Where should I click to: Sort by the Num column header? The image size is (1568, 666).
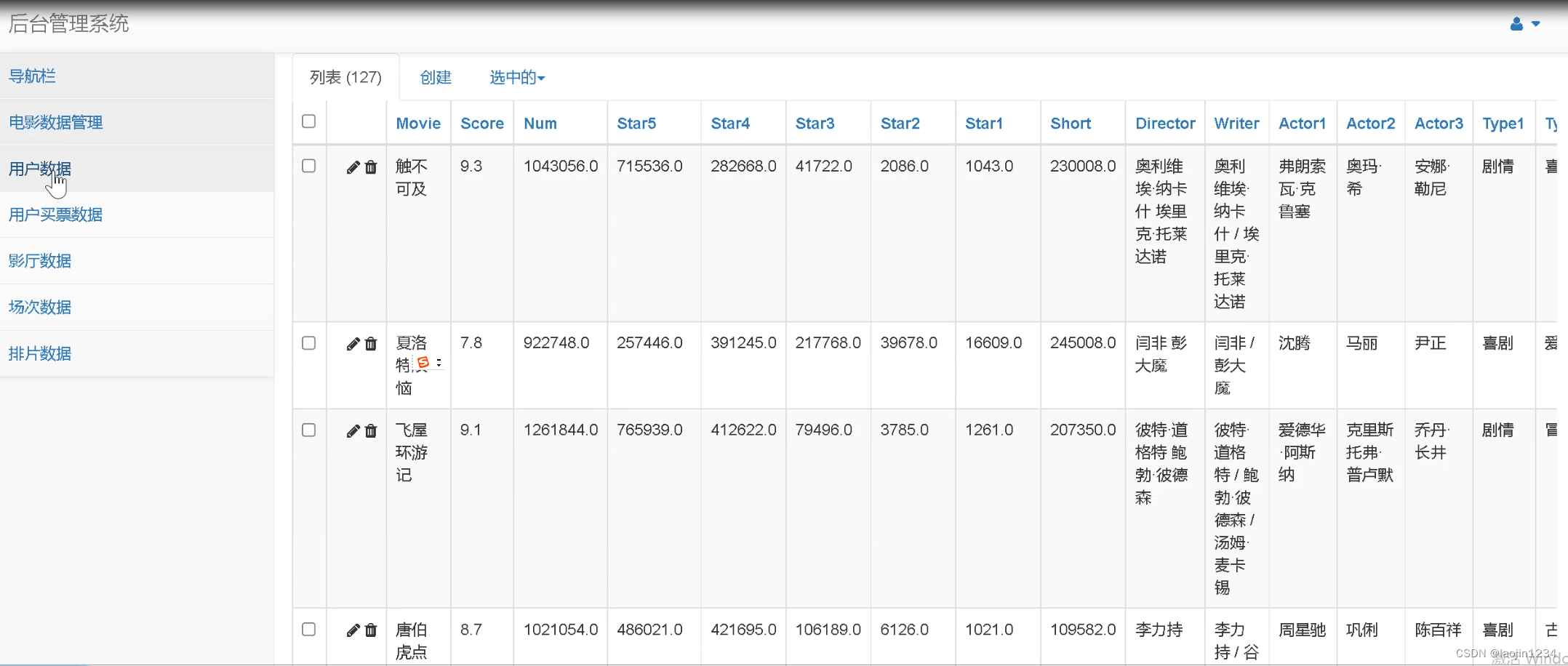540,124
